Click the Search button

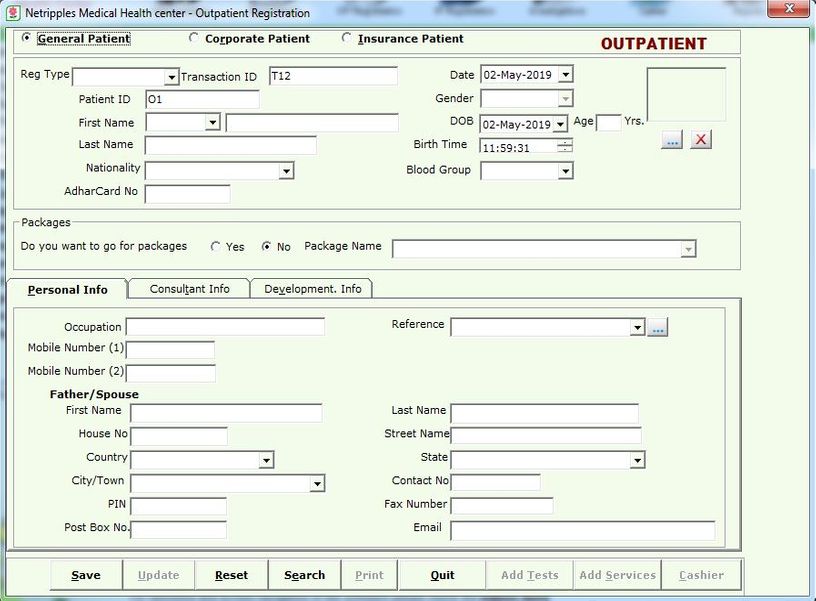coord(304,575)
